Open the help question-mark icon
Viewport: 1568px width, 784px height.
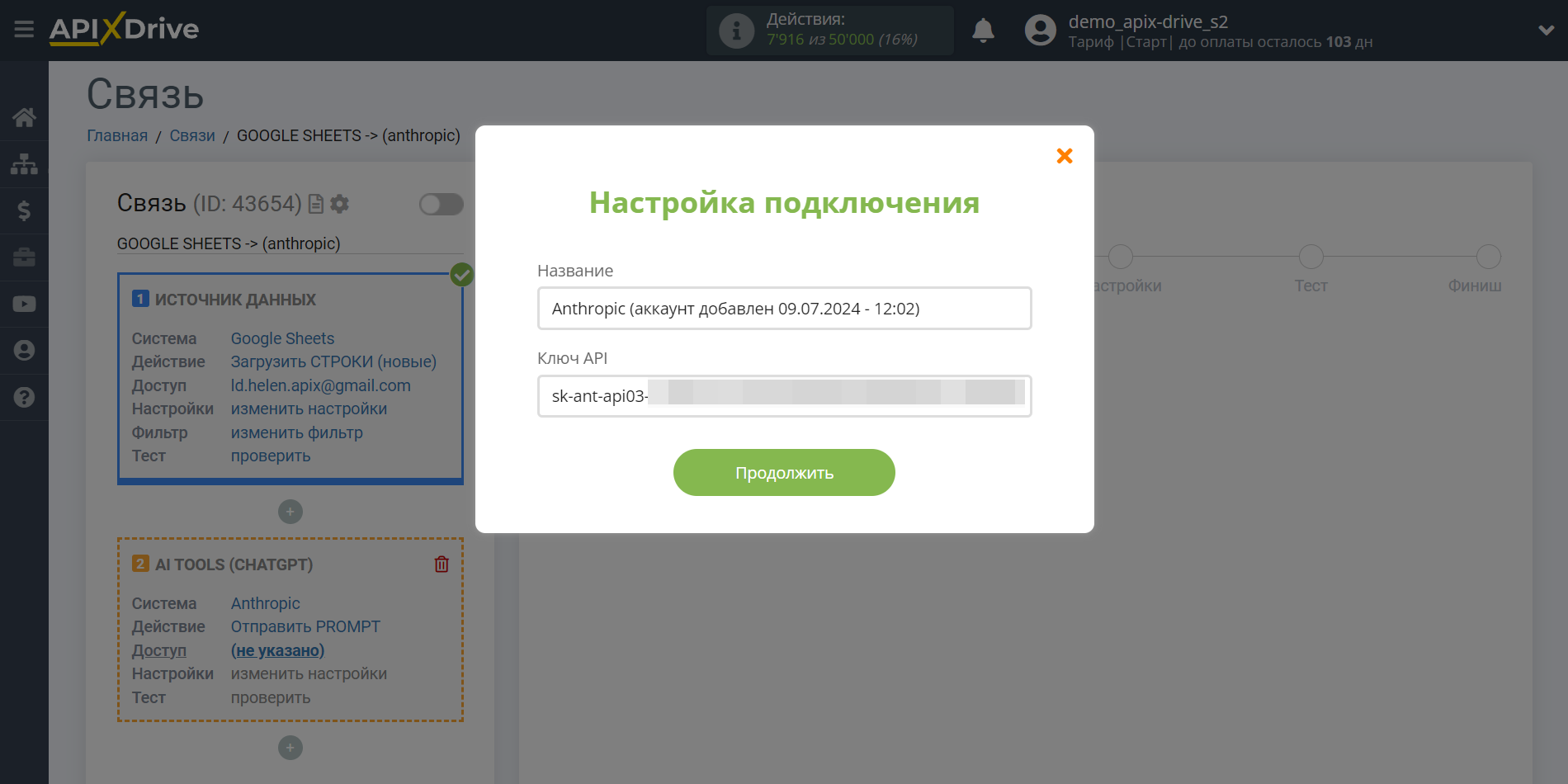coord(24,397)
